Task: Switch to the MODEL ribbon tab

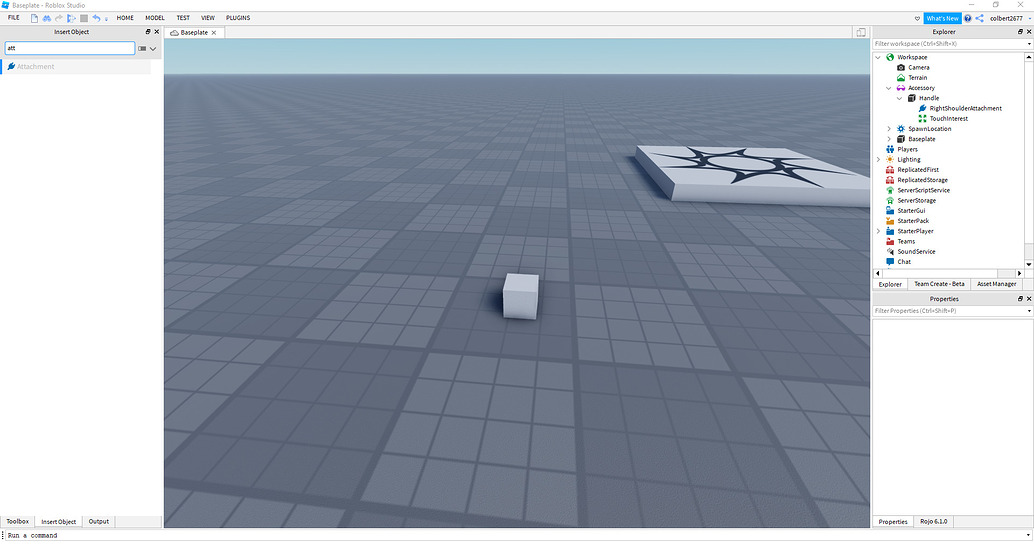Action: point(155,18)
